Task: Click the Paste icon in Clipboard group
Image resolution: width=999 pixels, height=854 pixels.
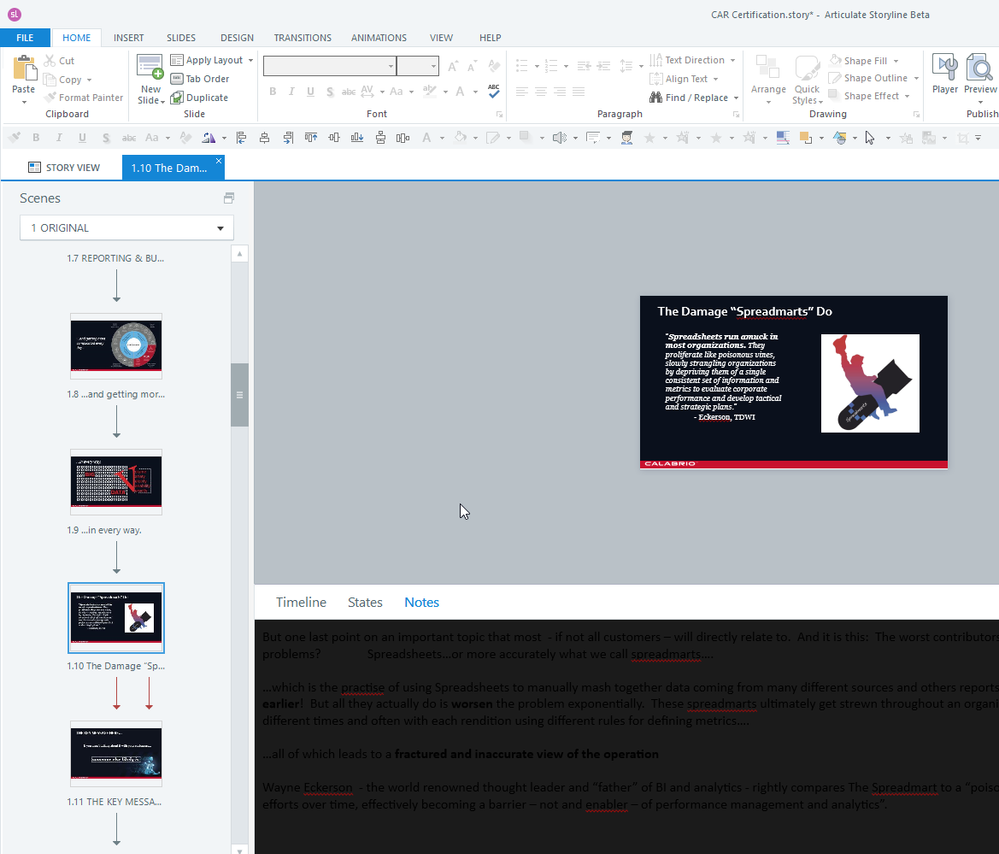Action: 23,69
